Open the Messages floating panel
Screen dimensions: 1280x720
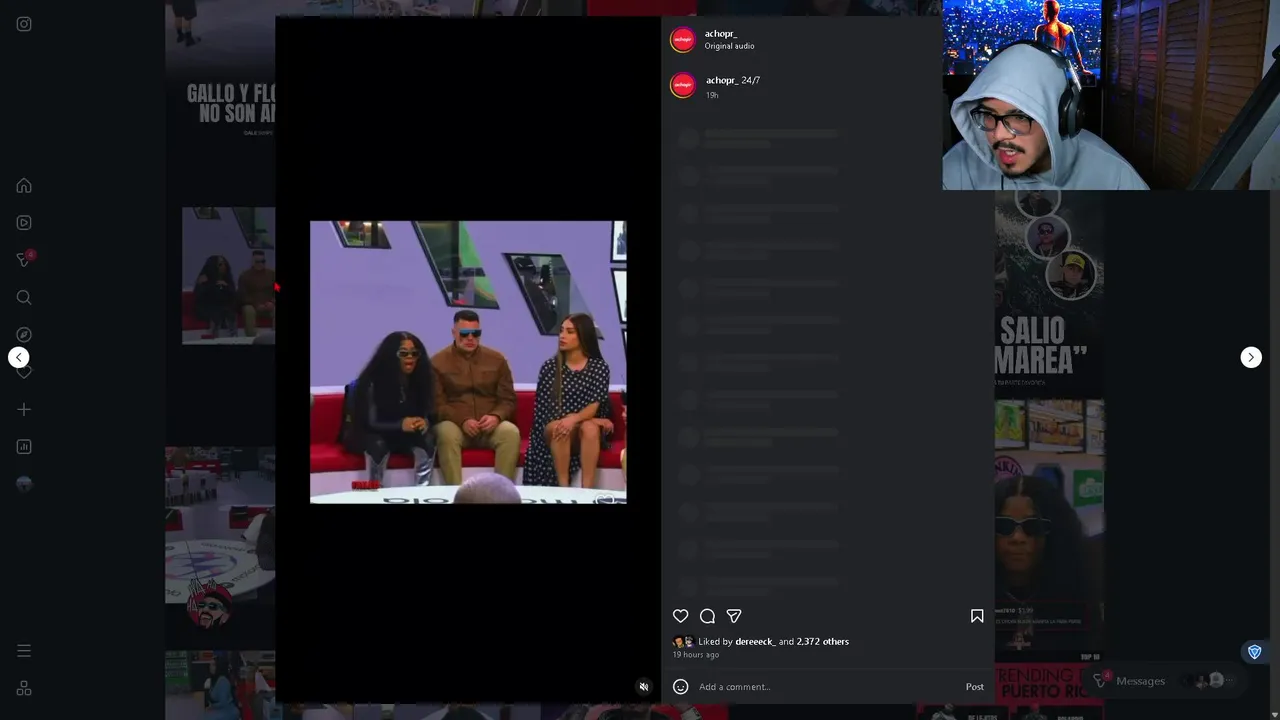coord(1164,681)
